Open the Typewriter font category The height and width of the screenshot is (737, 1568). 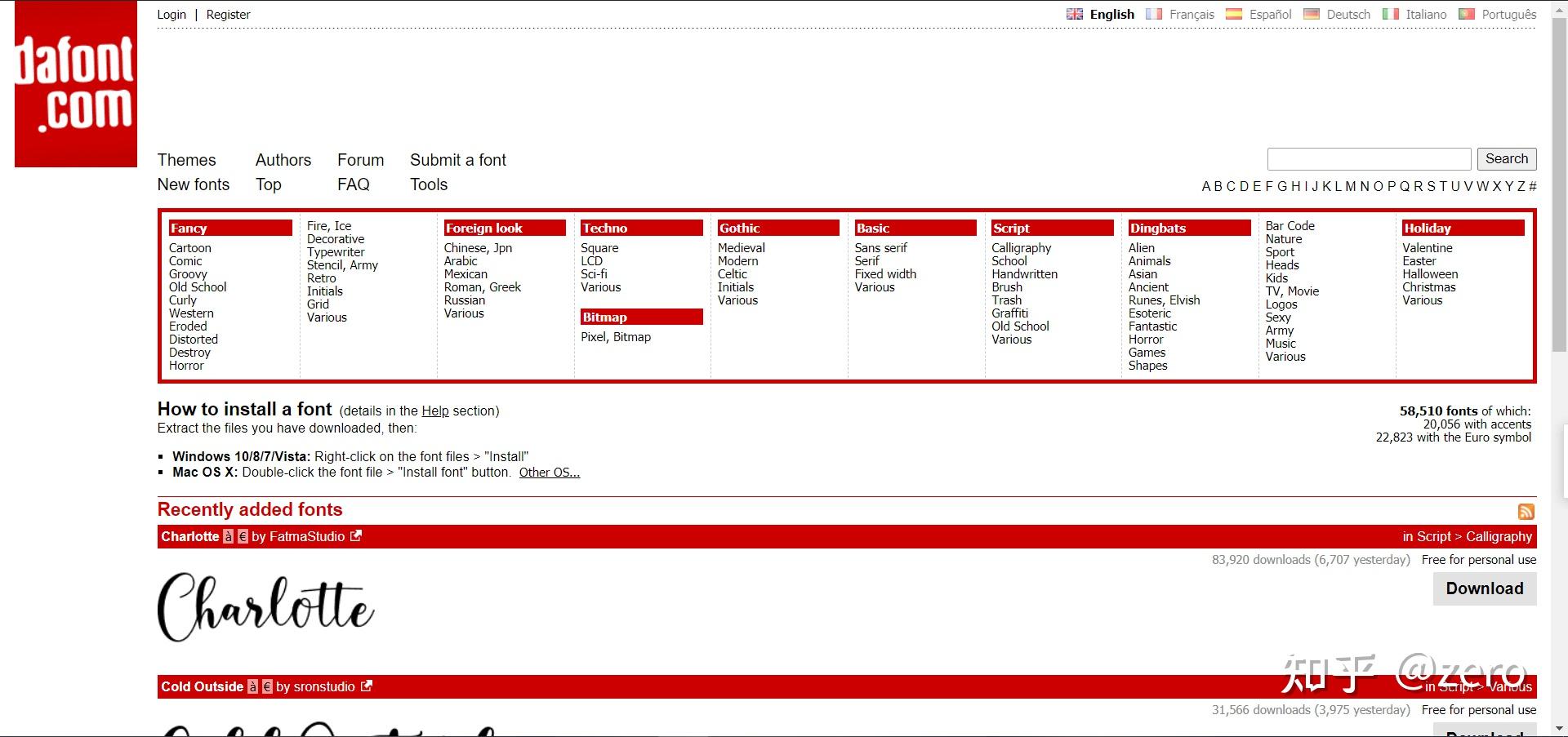[336, 252]
